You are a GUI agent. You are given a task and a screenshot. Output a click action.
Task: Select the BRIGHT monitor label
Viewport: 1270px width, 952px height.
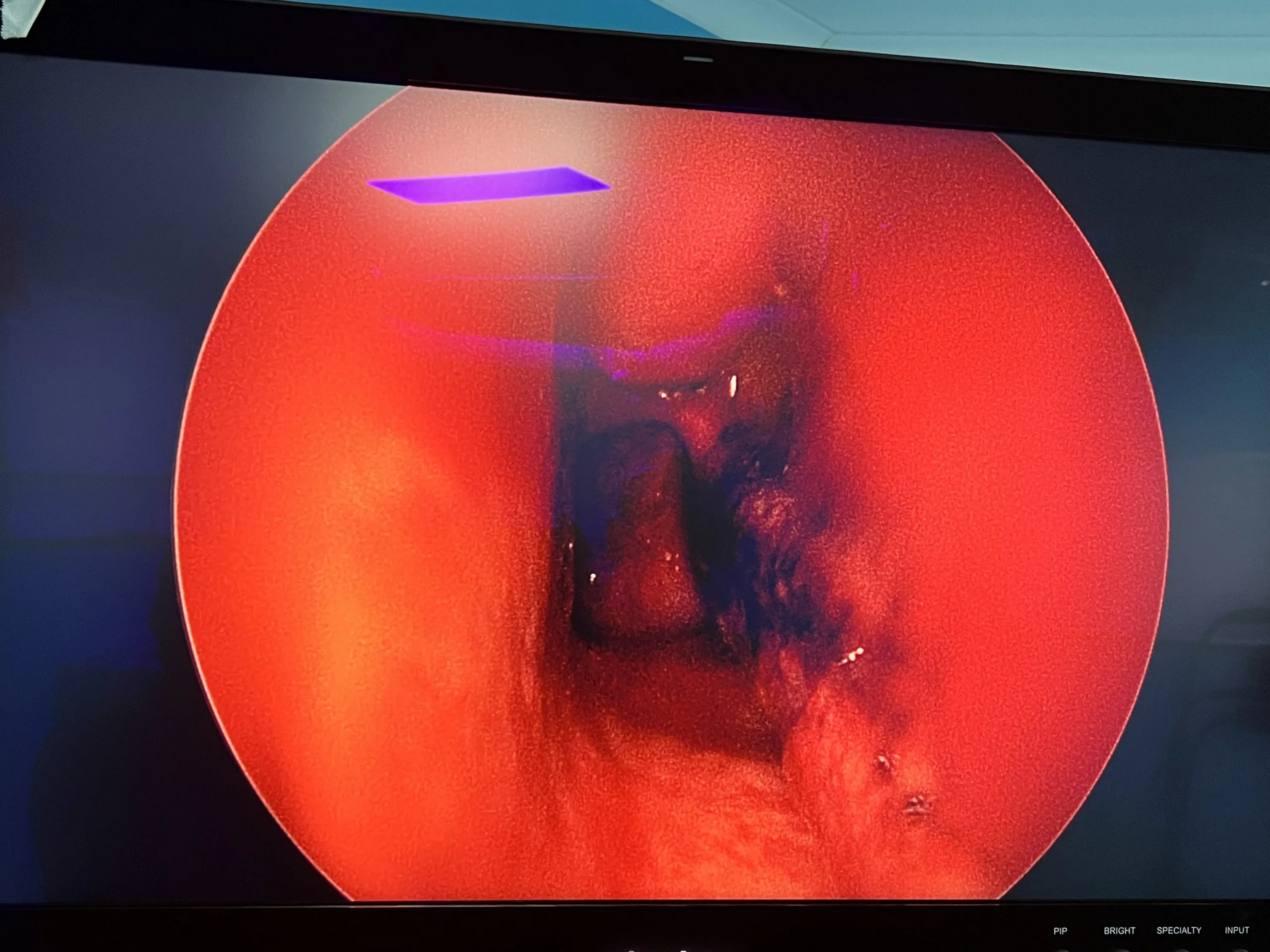coord(1119,930)
